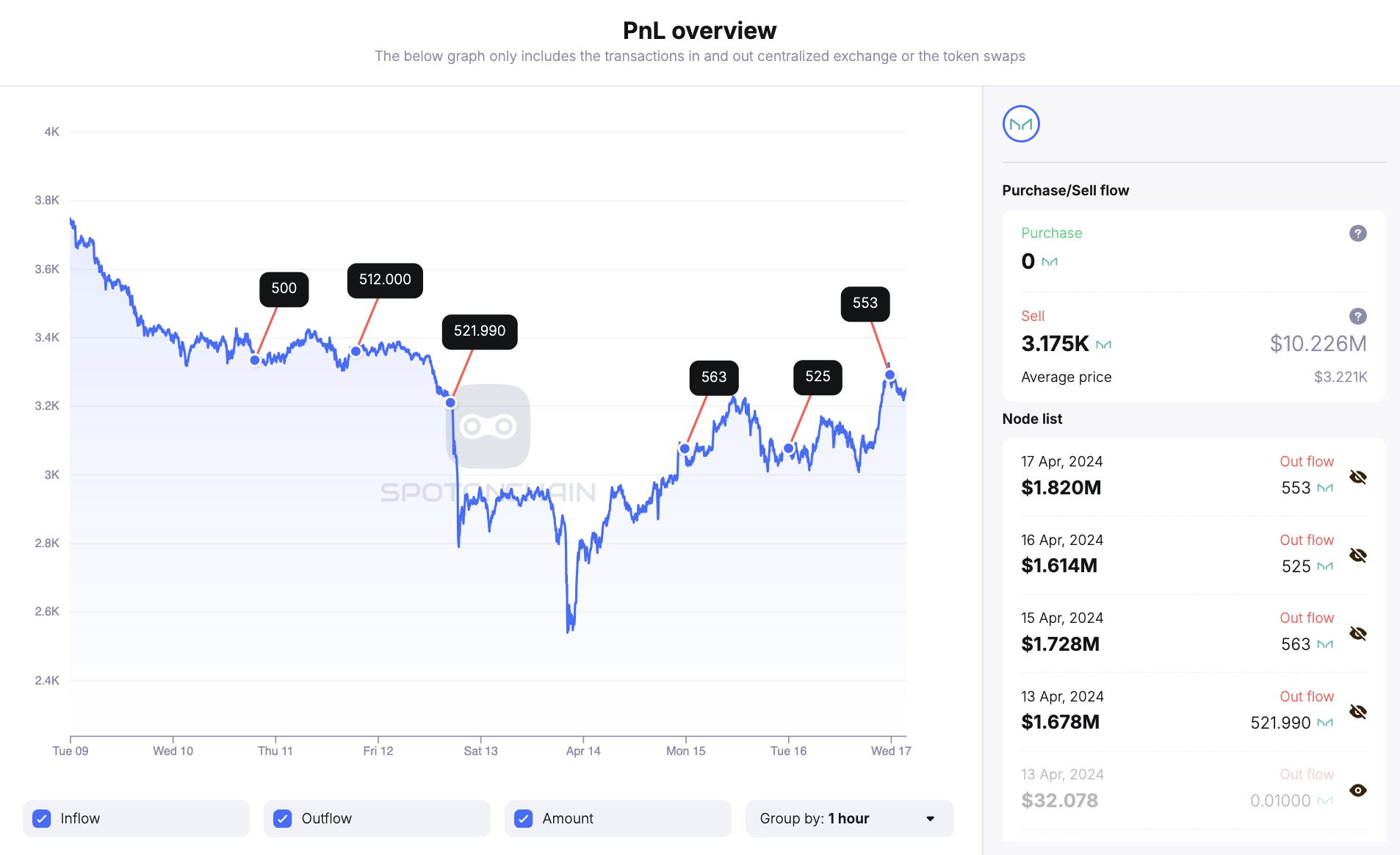Click the 553 marker on Wed 17
The height and width of the screenshot is (855, 1400).
865,303
